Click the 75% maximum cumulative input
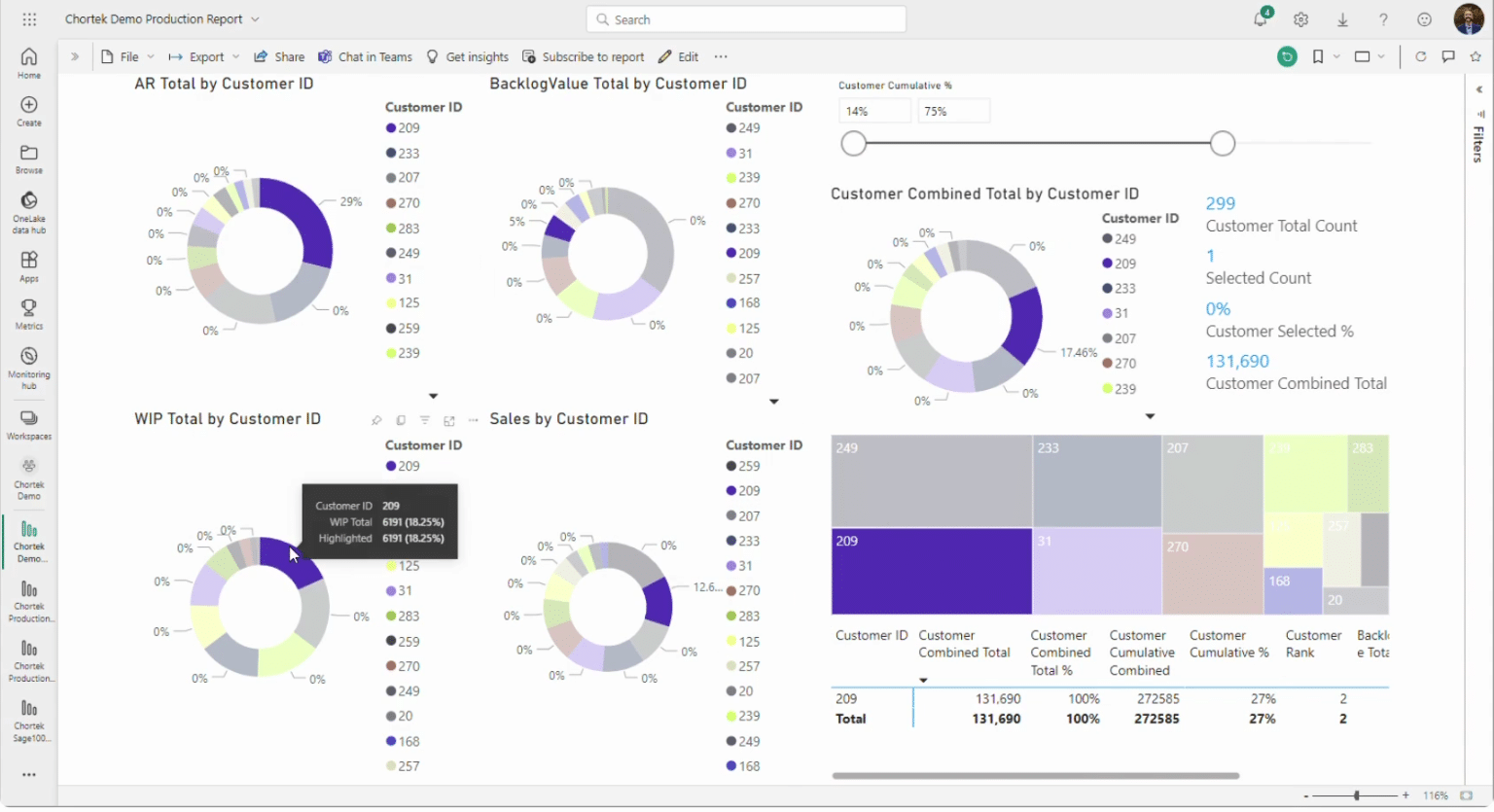Image resolution: width=1494 pixels, height=812 pixels. 954,111
